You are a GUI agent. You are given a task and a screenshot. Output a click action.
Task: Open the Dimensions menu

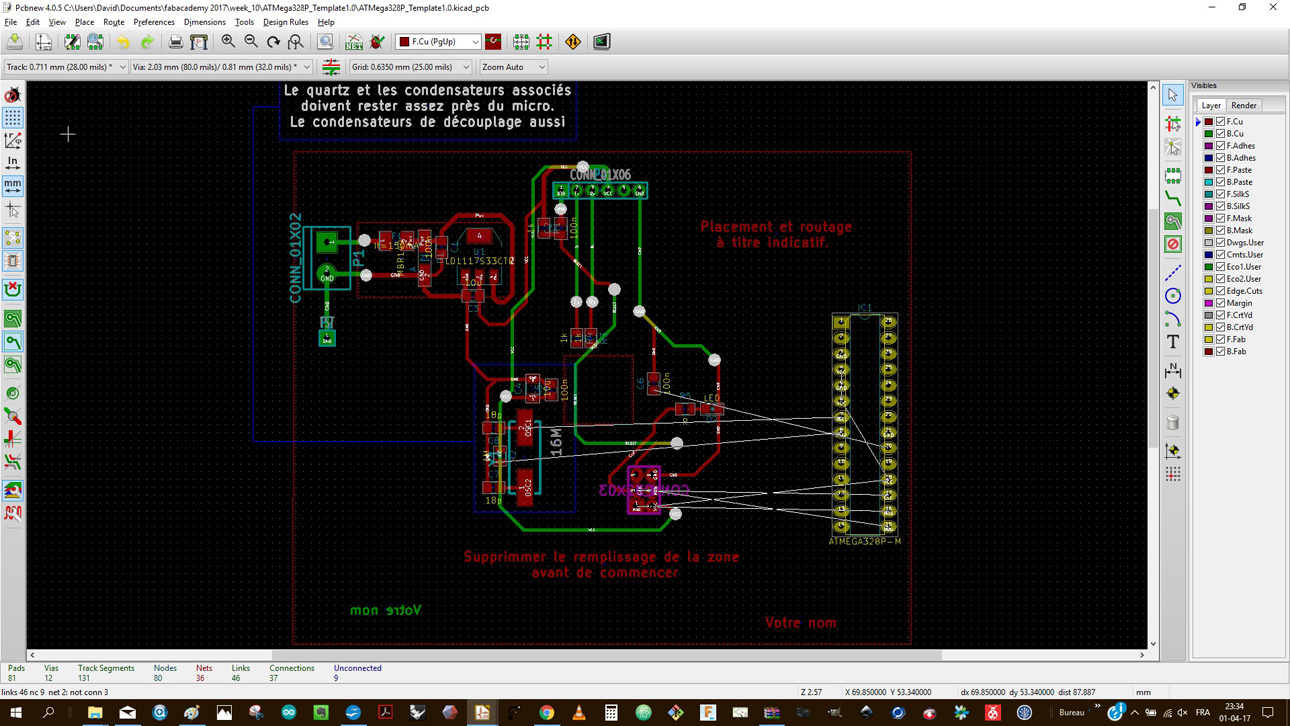[x=205, y=22]
